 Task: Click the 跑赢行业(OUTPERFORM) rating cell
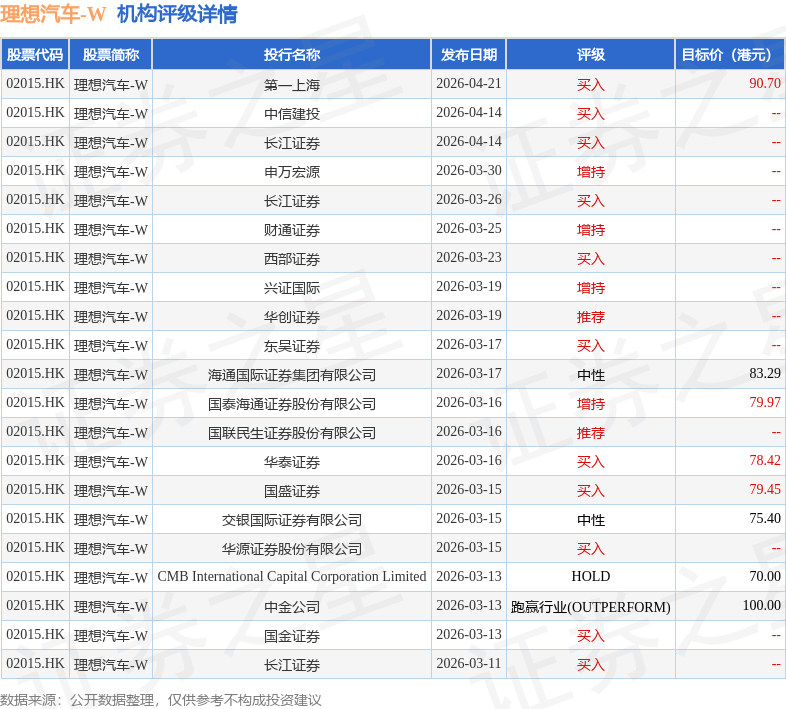click(x=591, y=607)
